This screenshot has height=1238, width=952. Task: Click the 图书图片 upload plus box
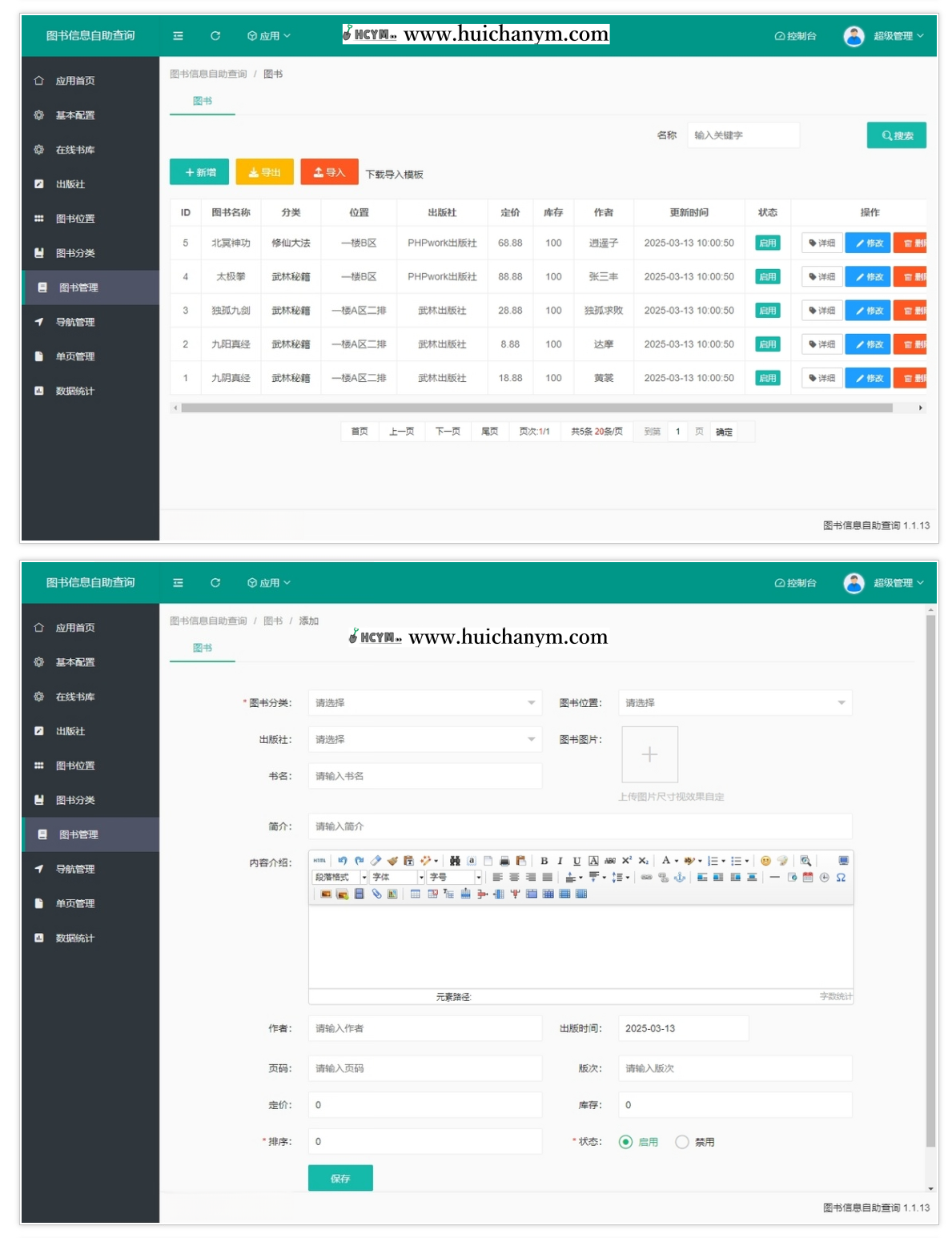649,754
